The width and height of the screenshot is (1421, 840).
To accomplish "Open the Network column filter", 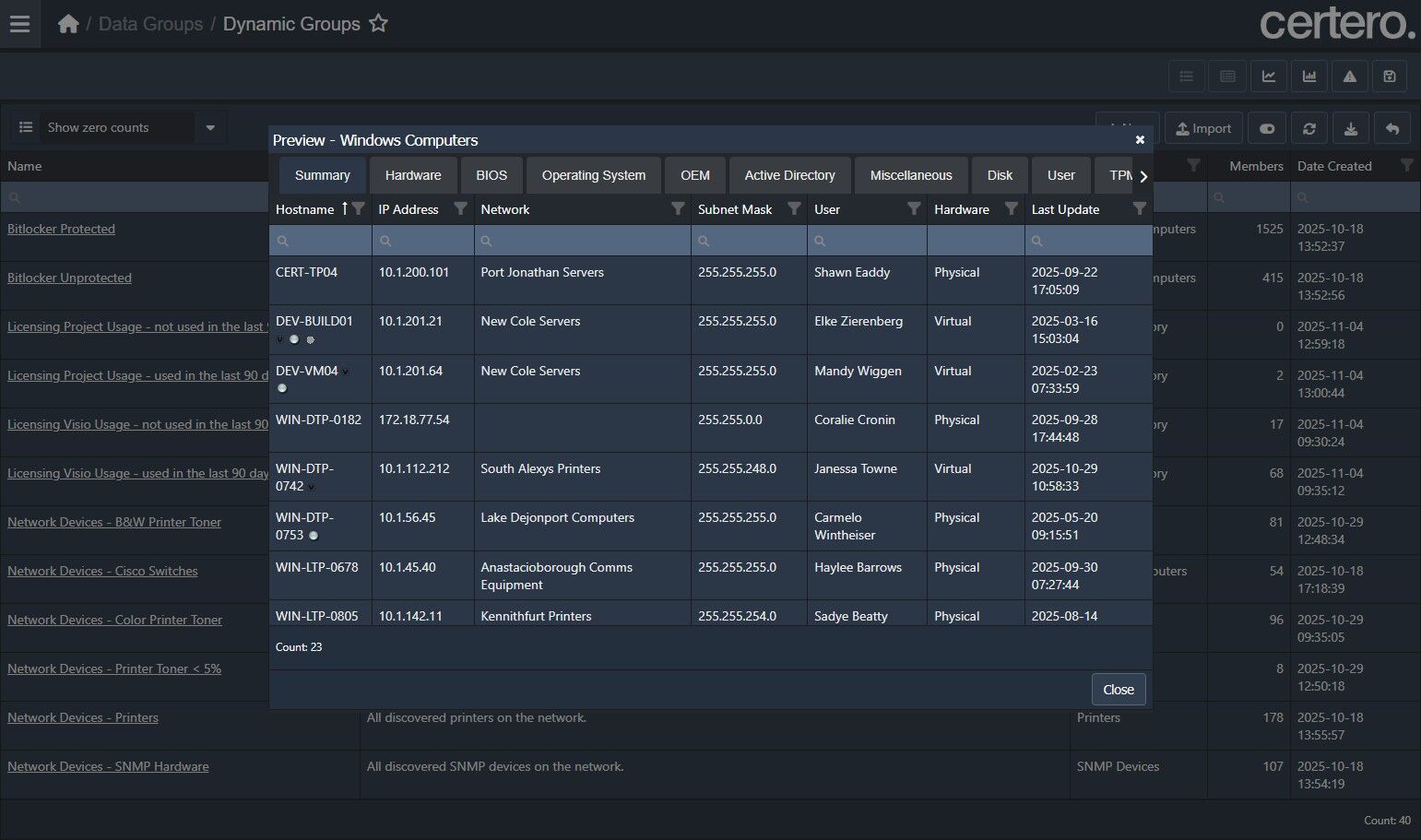I will (x=678, y=209).
